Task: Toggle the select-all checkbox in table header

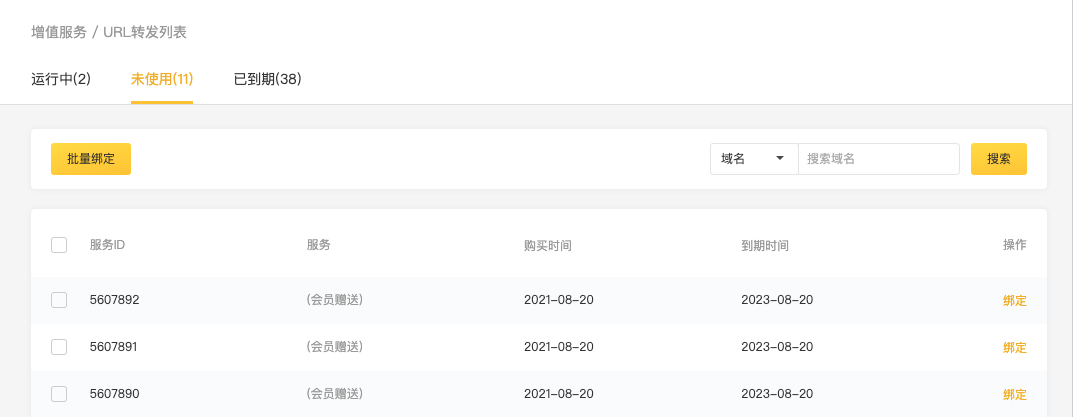Action: (x=59, y=245)
